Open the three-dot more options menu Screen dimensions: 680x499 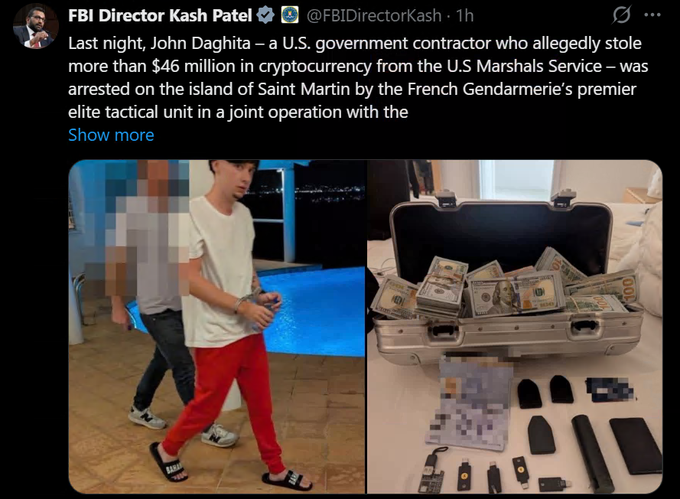[x=653, y=15]
